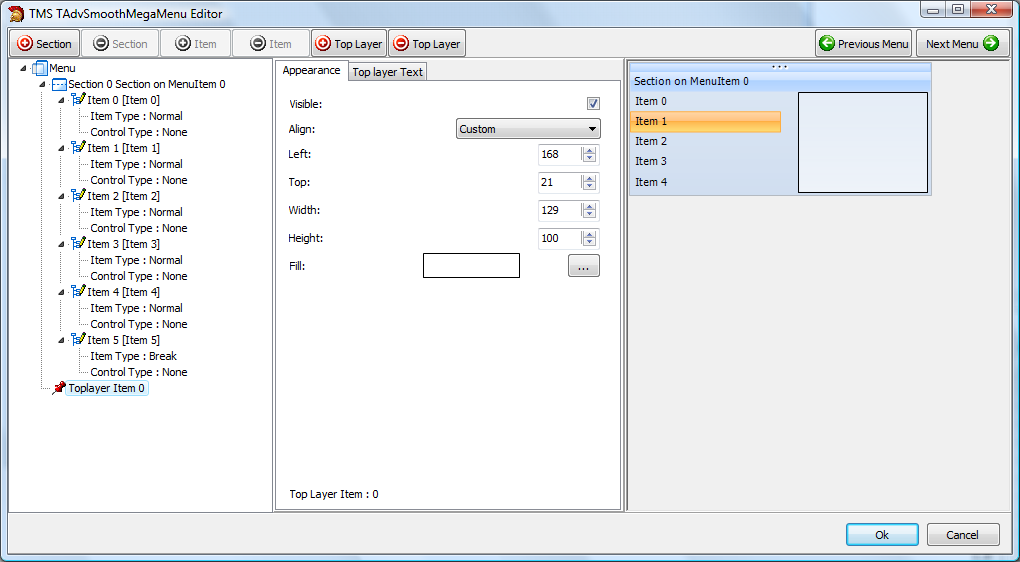The height and width of the screenshot is (562, 1020).
Task: Go to Next Menu
Action: (x=962, y=44)
